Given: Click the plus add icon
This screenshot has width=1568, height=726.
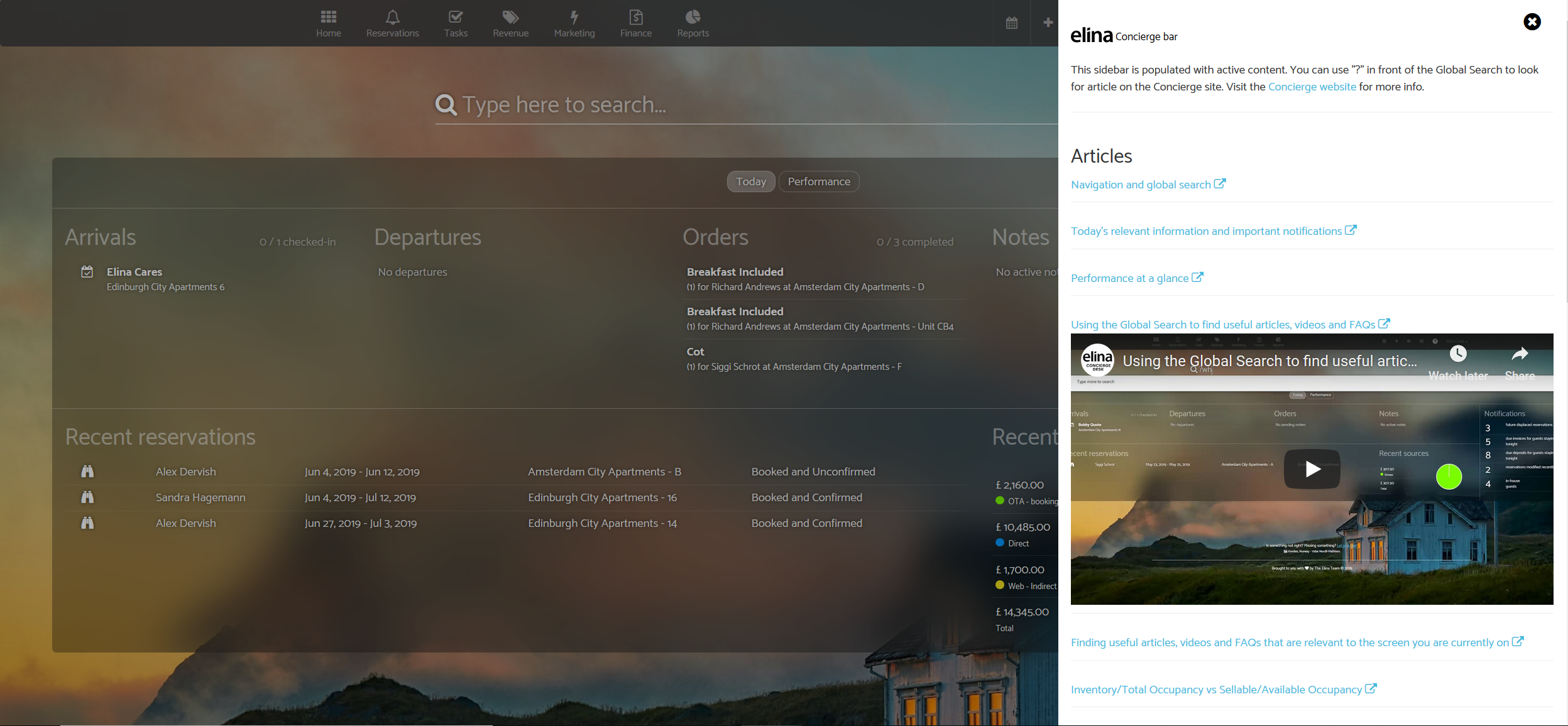Looking at the screenshot, I should [x=1048, y=23].
